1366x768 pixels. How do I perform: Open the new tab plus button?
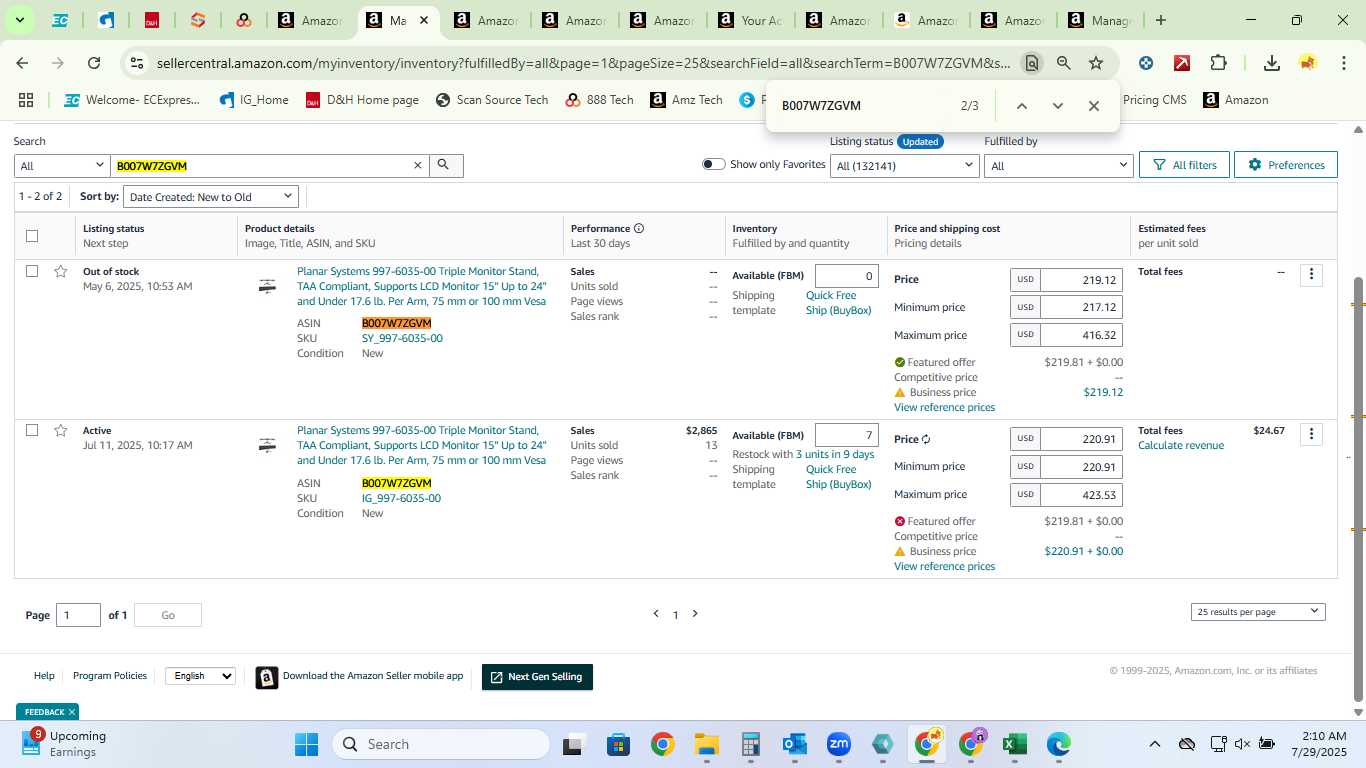1160,20
